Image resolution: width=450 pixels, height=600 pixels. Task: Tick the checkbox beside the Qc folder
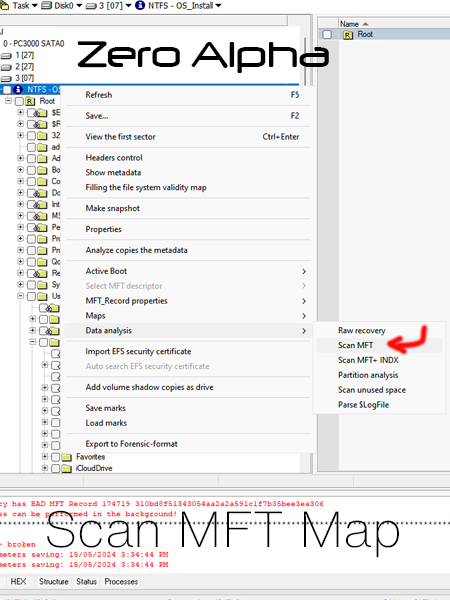click(31, 262)
